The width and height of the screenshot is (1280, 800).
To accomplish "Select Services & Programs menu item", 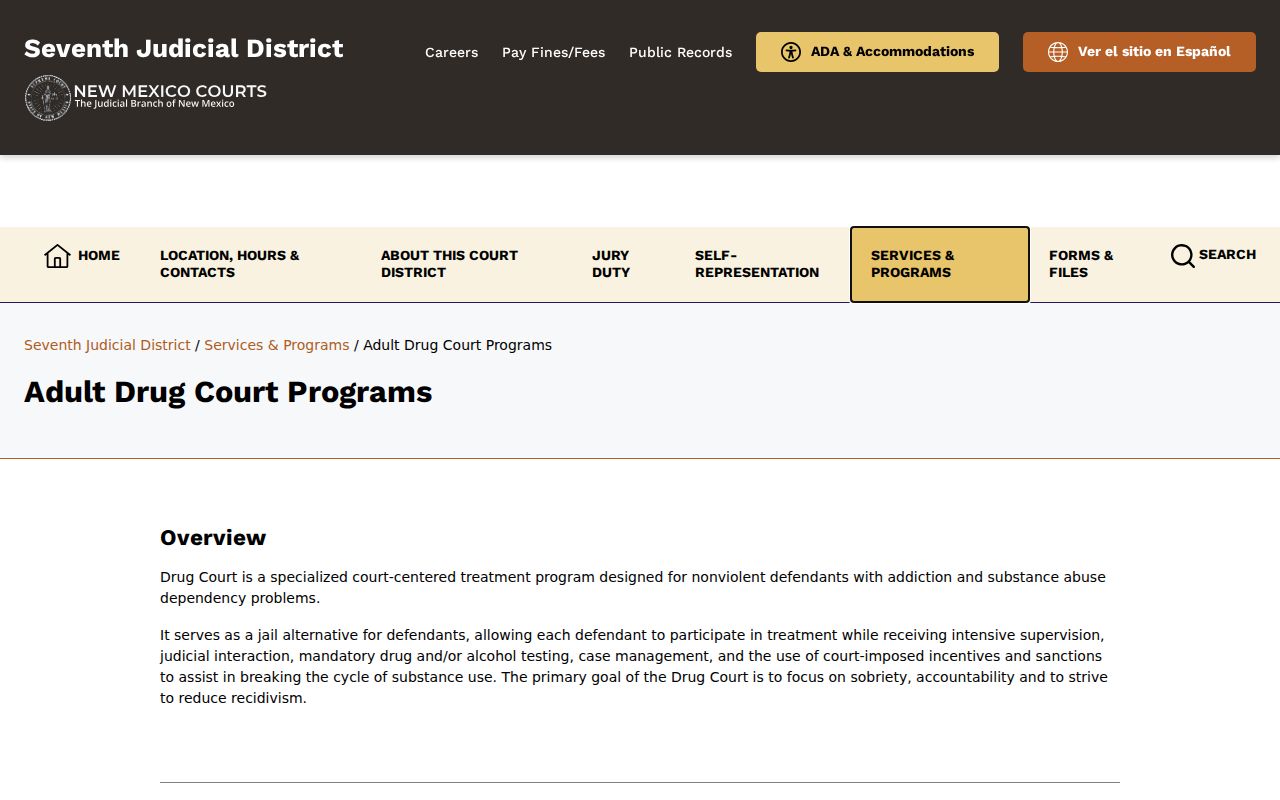I will point(939,264).
